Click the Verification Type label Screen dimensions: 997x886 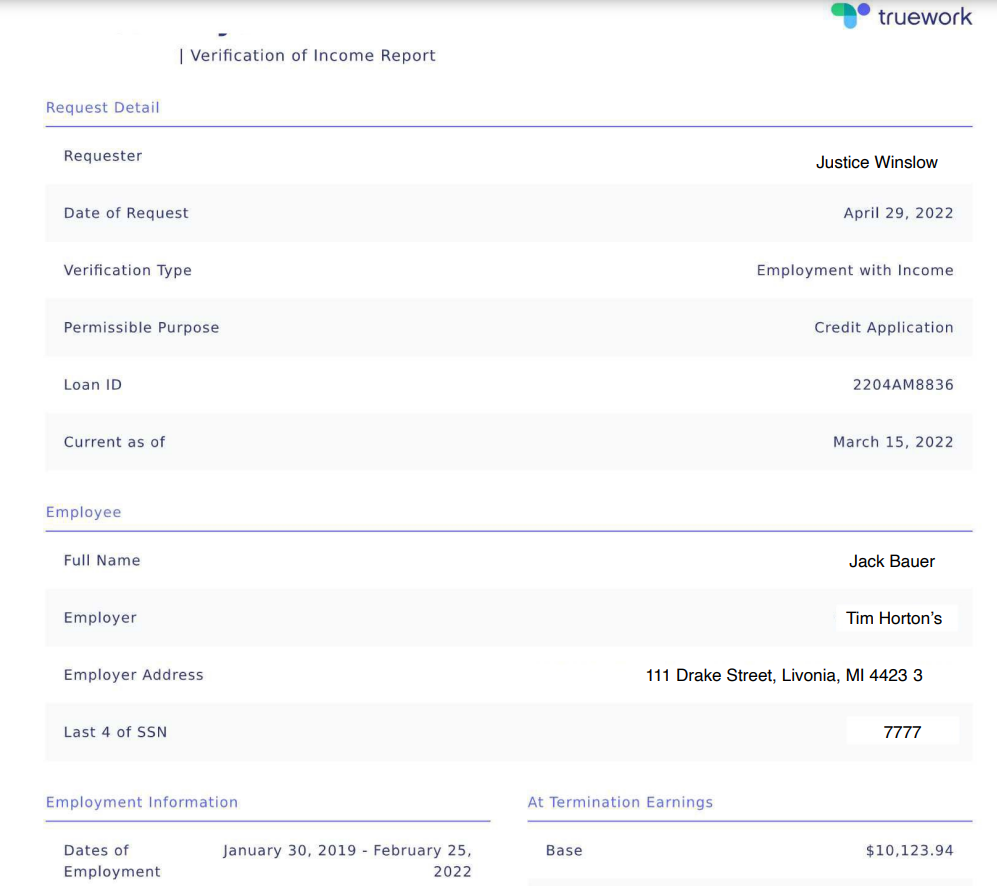pyautogui.click(x=128, y=270)
